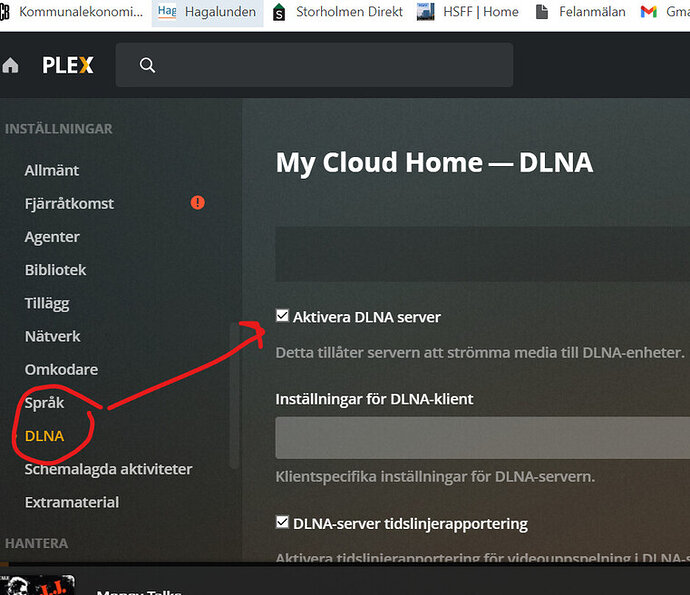The height and width of the screenshot is (595, 690).
Task: Focus the Plex search field
Action: [314, 65]
